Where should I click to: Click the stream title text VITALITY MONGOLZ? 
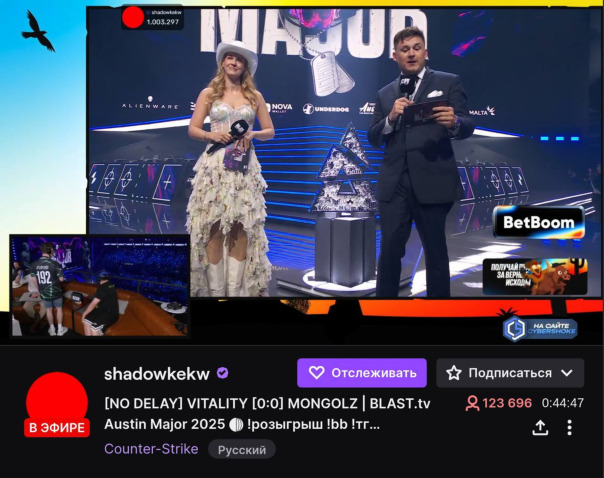267,404
